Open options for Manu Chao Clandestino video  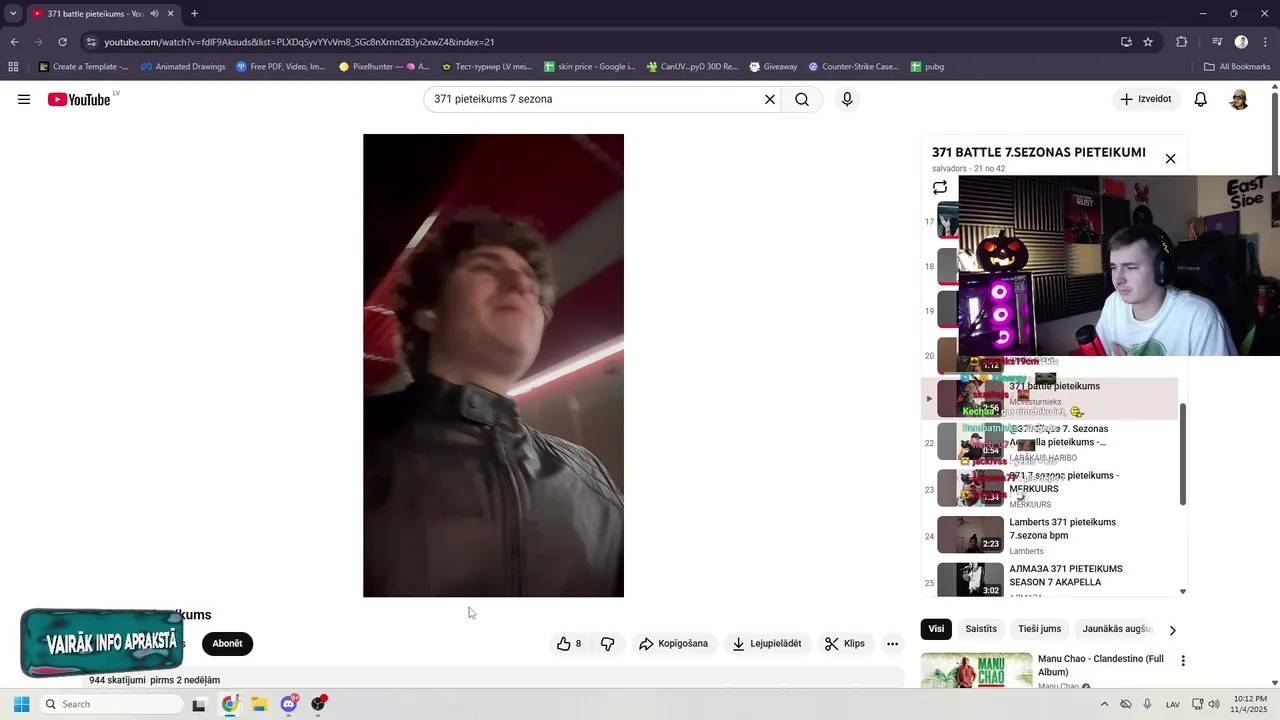(1183, 661)
